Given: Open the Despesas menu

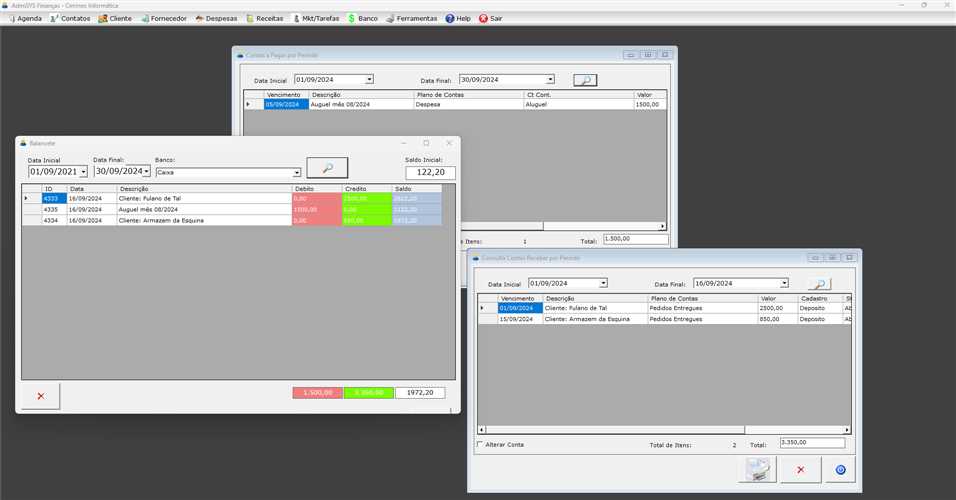Looking at the screenshot, I should coord(216,18).
